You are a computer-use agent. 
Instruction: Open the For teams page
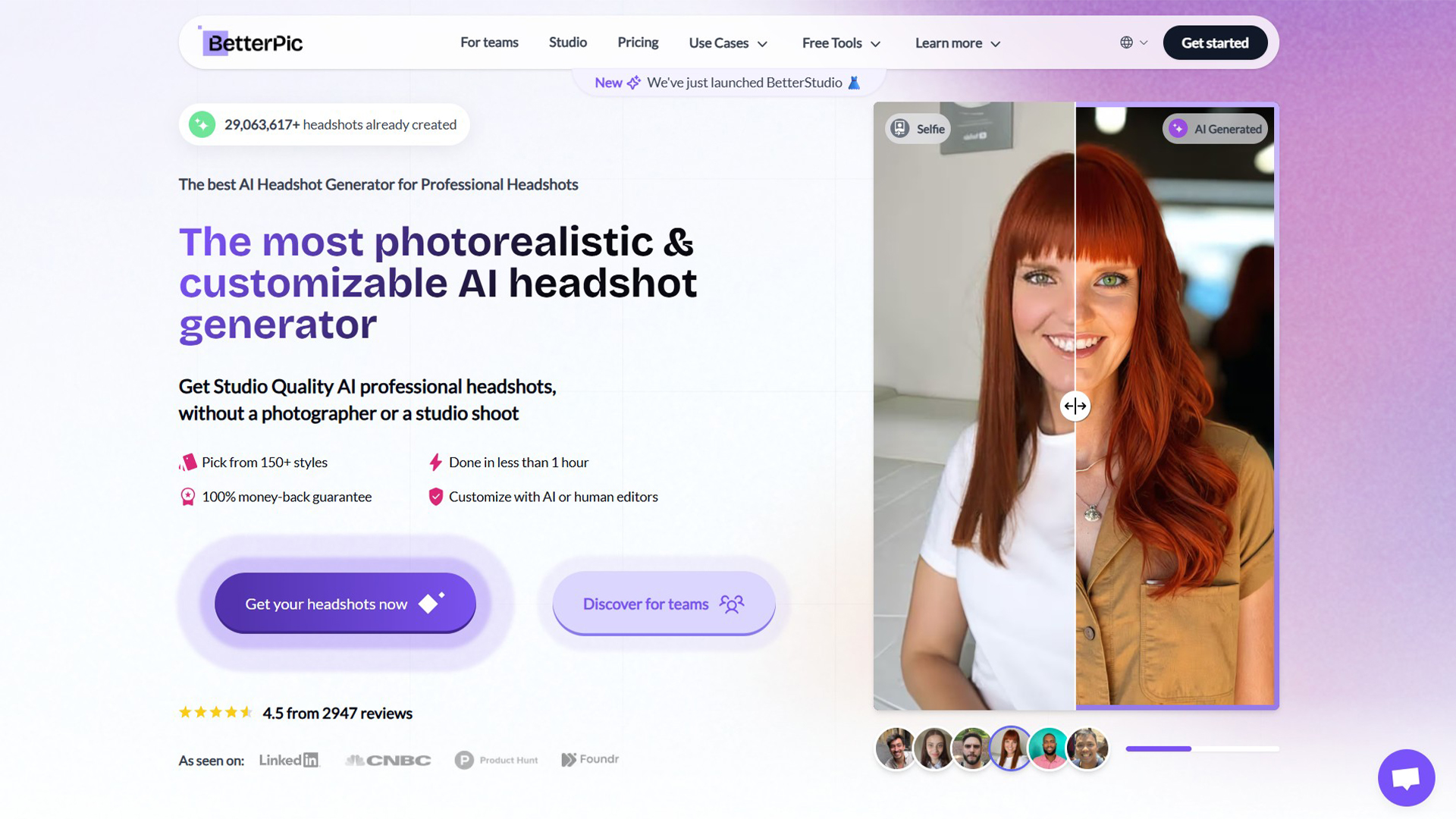489,42
